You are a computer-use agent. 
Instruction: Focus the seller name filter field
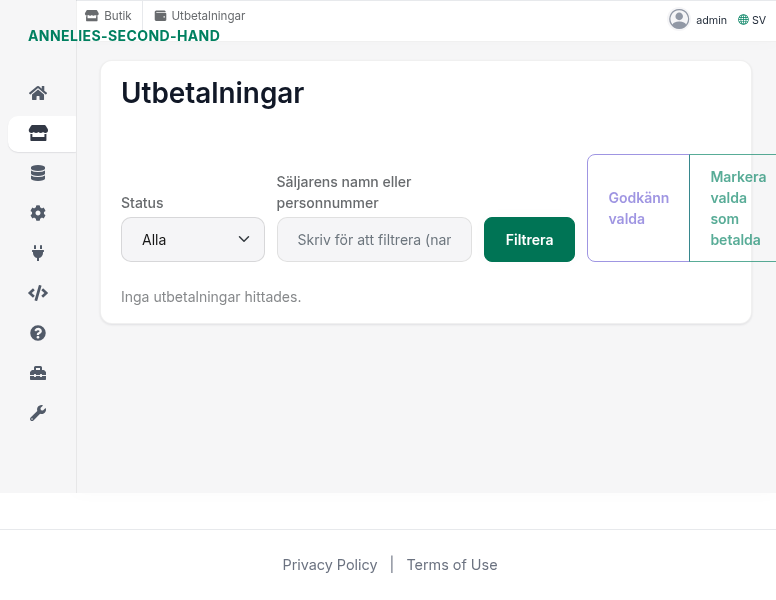point(374,240)
